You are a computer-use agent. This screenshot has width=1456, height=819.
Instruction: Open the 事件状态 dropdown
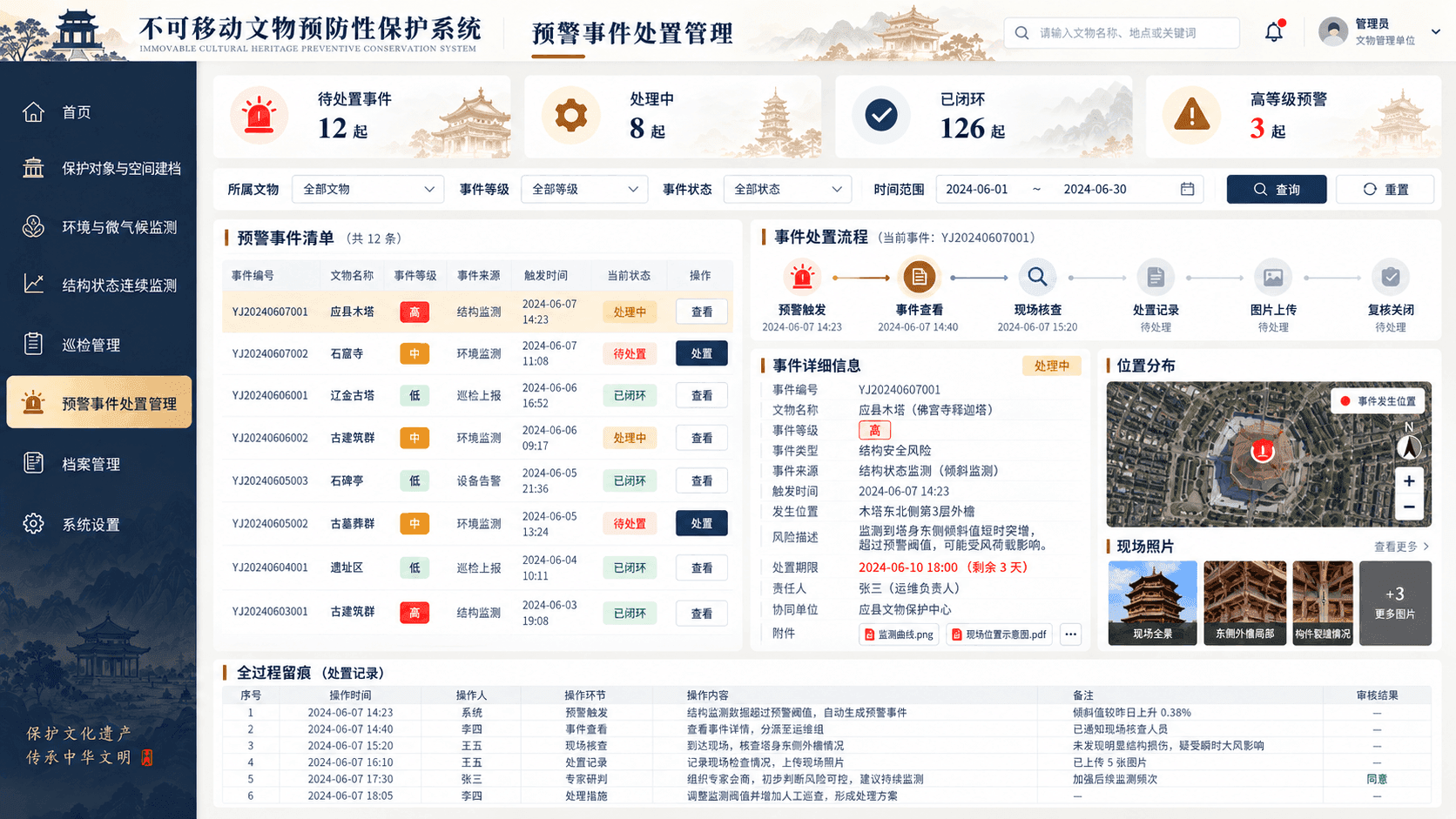click(x=787, y=189)
